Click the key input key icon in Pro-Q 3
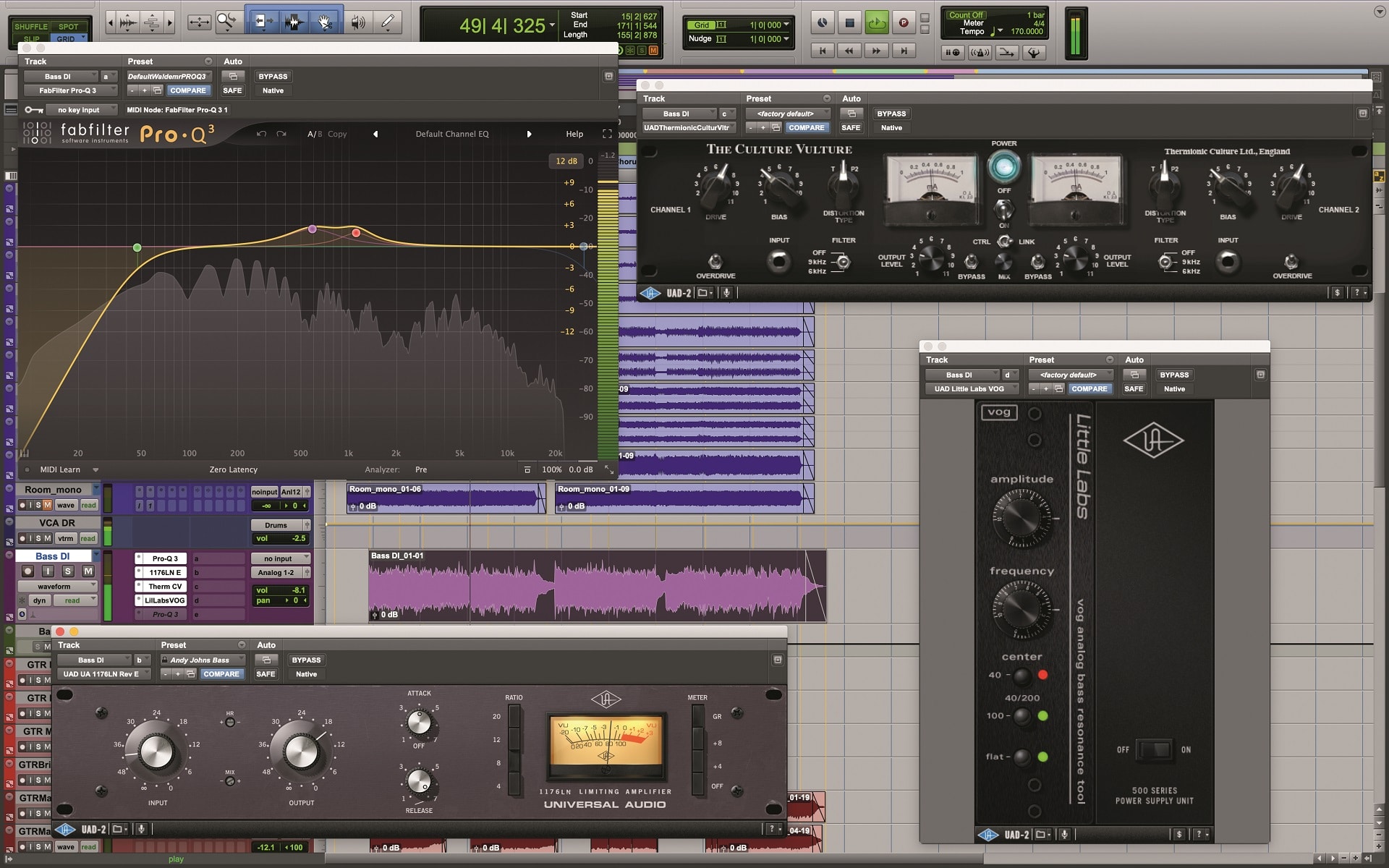This screenshot has width=1389, height=868. pyautogui.click(x=33, y=110)
